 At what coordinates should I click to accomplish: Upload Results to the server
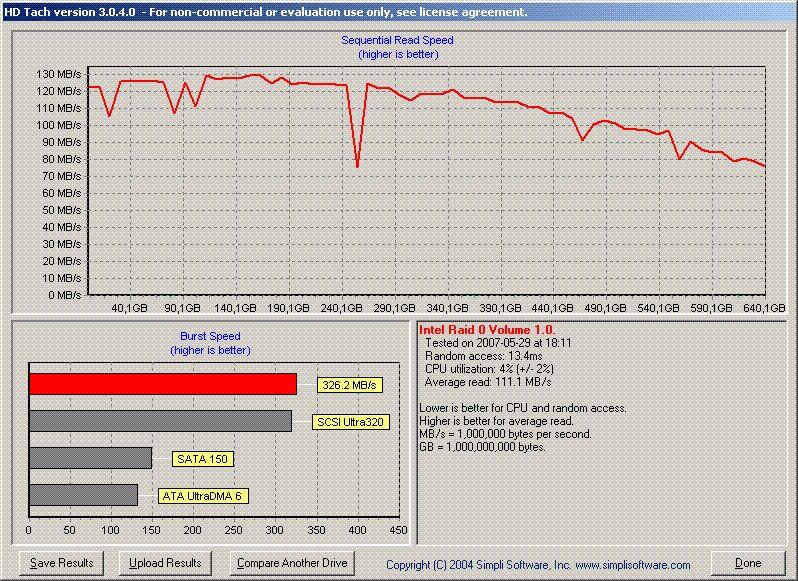(165, 563)
